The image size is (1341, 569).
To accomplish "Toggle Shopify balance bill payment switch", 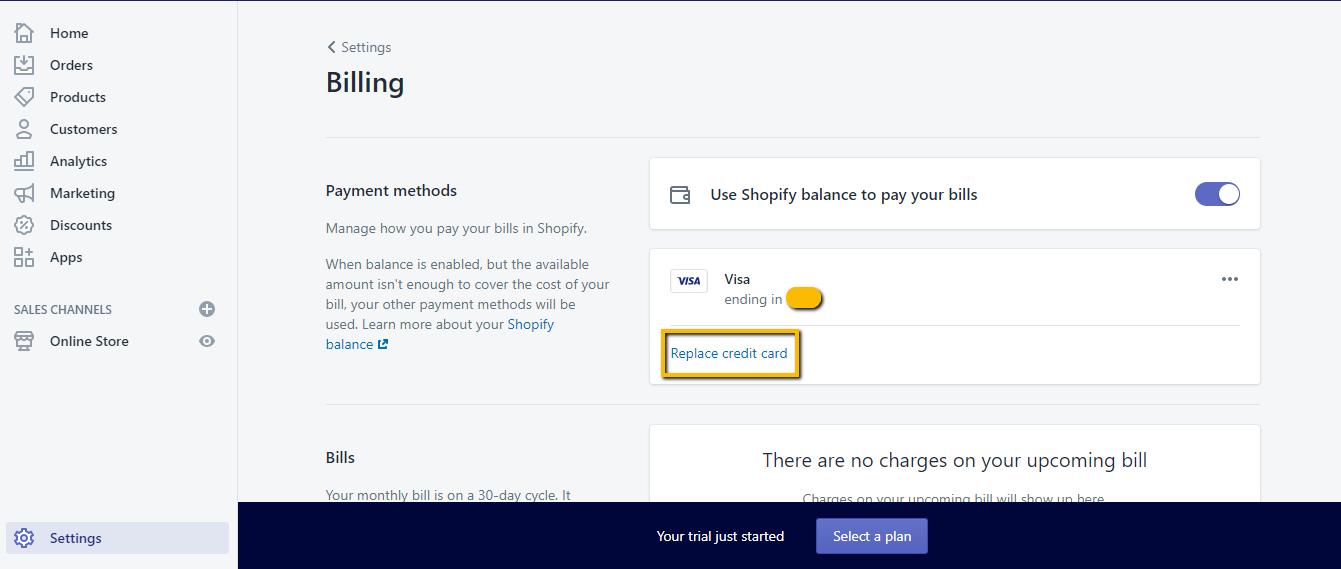I will [1217, 194].
